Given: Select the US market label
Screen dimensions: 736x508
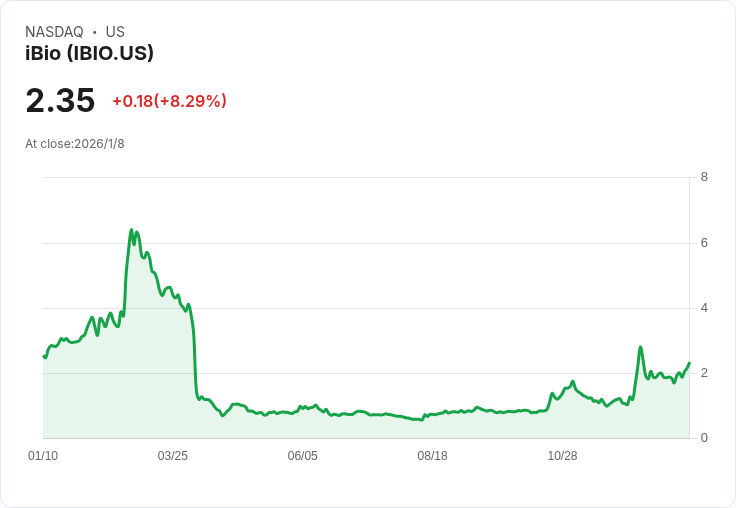Looking at the screenshot, I should [115, 32].
